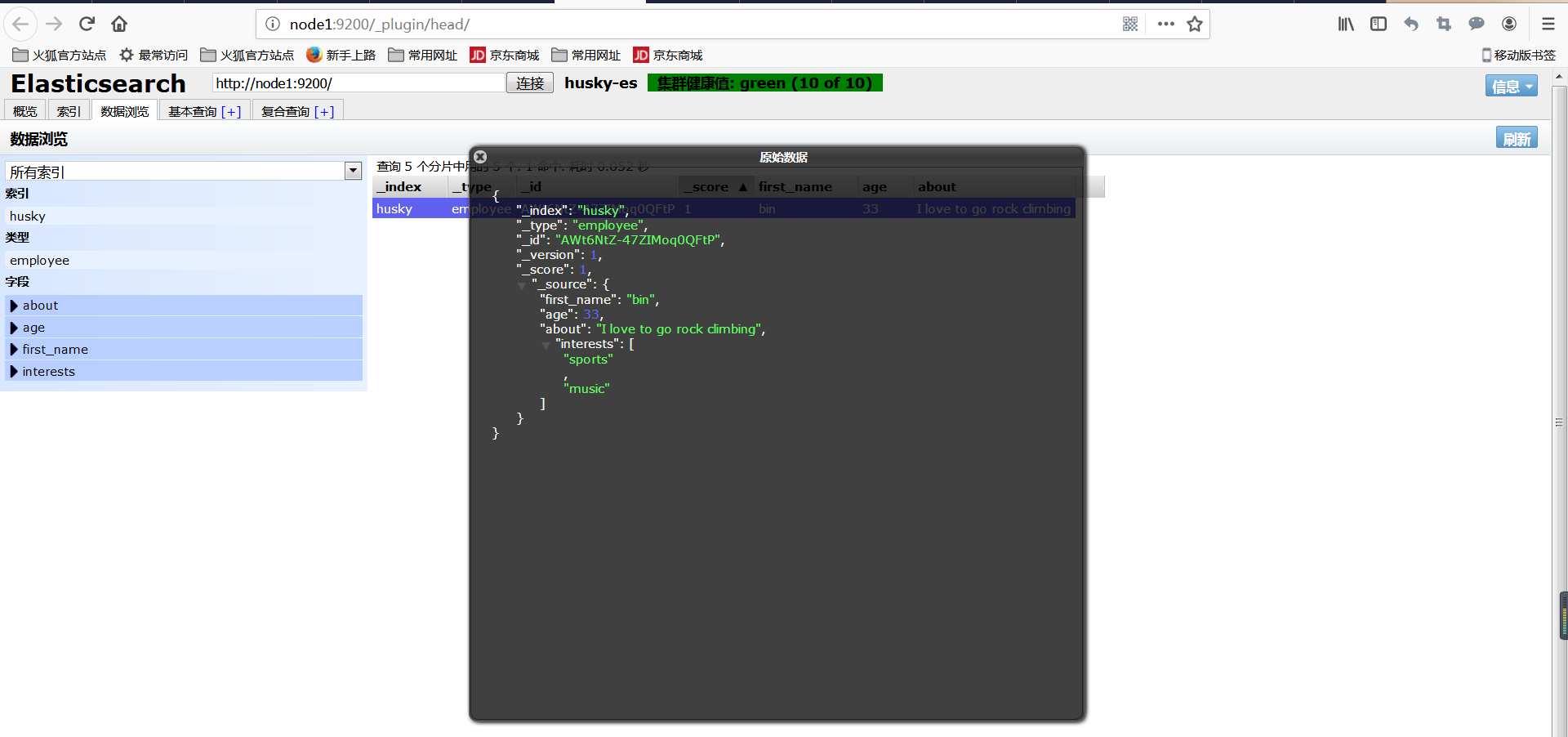Collapse the _source object in JSON
1568x737 pixels.
click(523, 285)
